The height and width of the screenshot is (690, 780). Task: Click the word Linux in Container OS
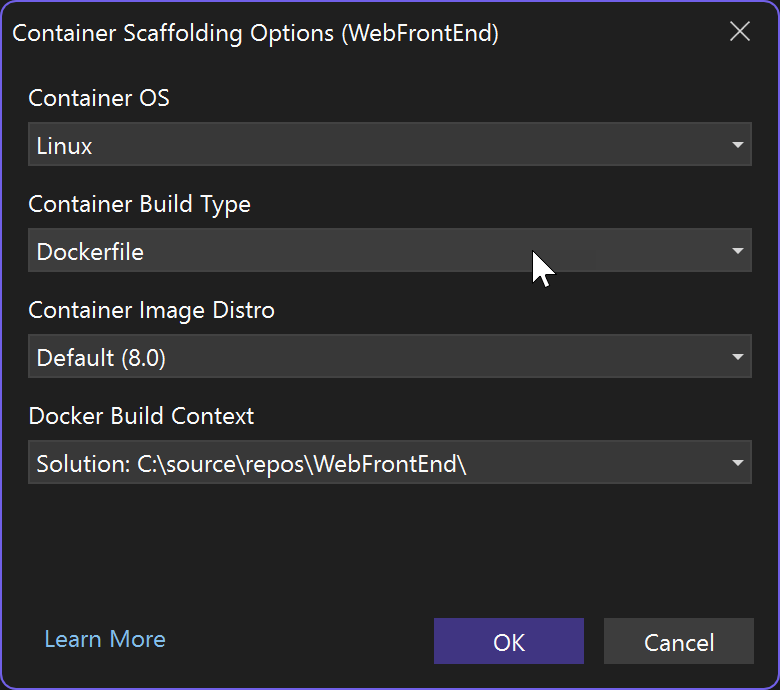tap(65, 146)
